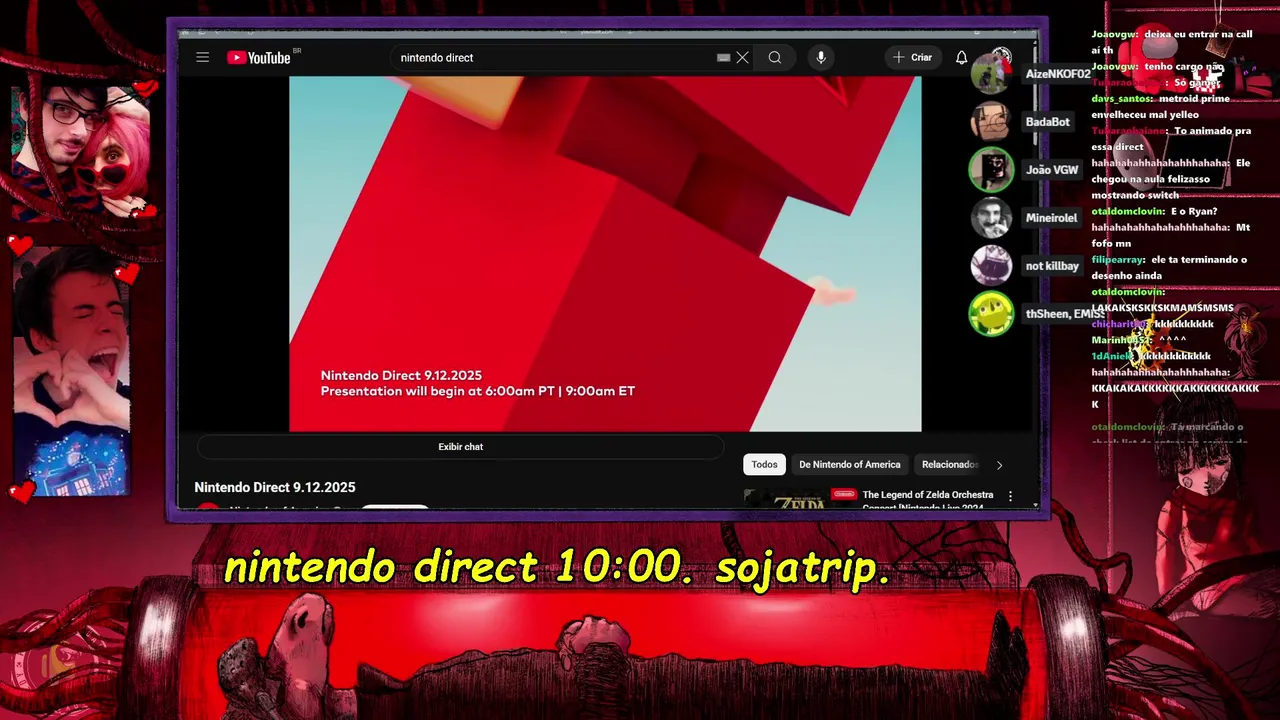Screen dimensions: 1280x720
Task: Click the page scrollbar down arrow
Action: click(1035, 506)
